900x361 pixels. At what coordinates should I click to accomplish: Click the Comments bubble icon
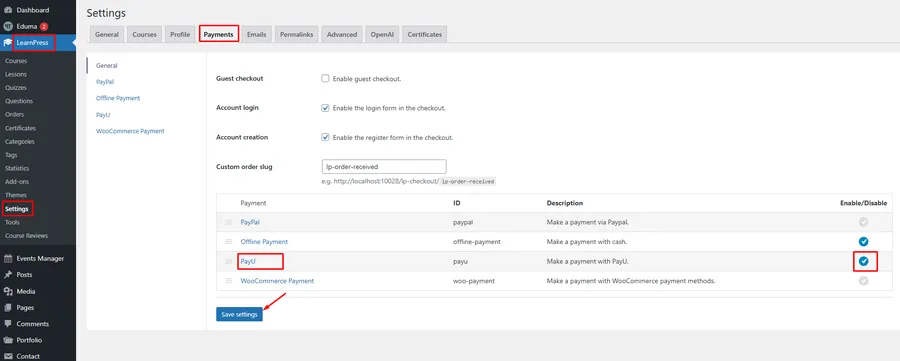pyautogui.click(x=8, y=324)
